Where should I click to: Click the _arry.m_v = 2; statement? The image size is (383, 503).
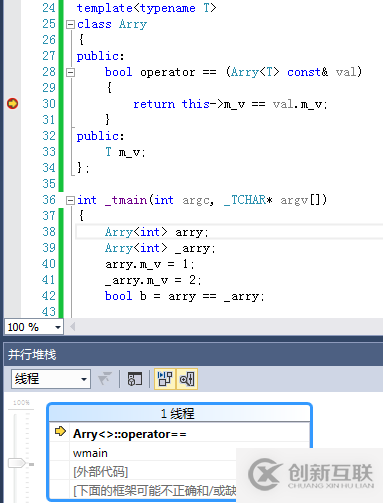153,280
